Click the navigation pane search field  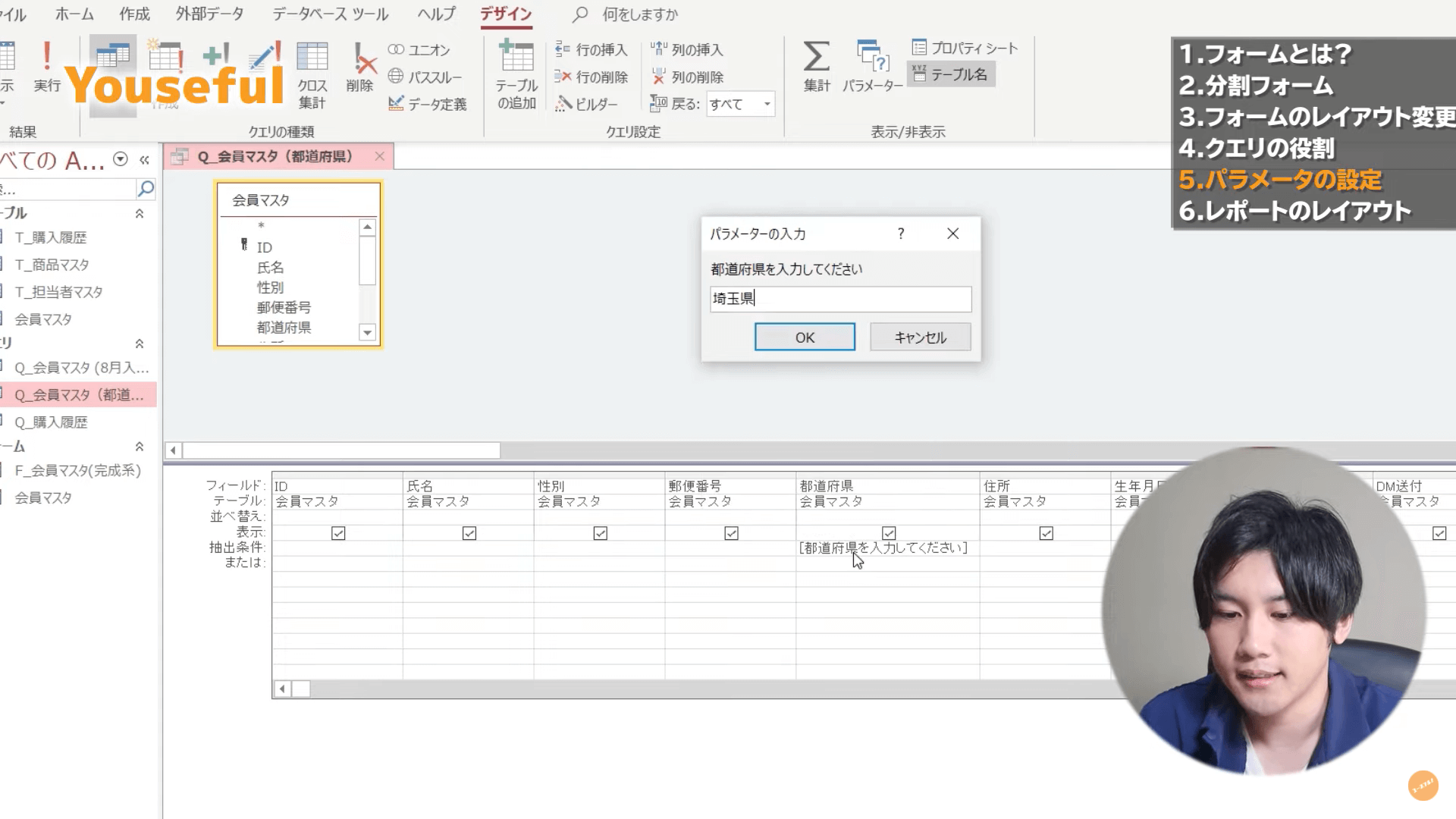point(67,188)
